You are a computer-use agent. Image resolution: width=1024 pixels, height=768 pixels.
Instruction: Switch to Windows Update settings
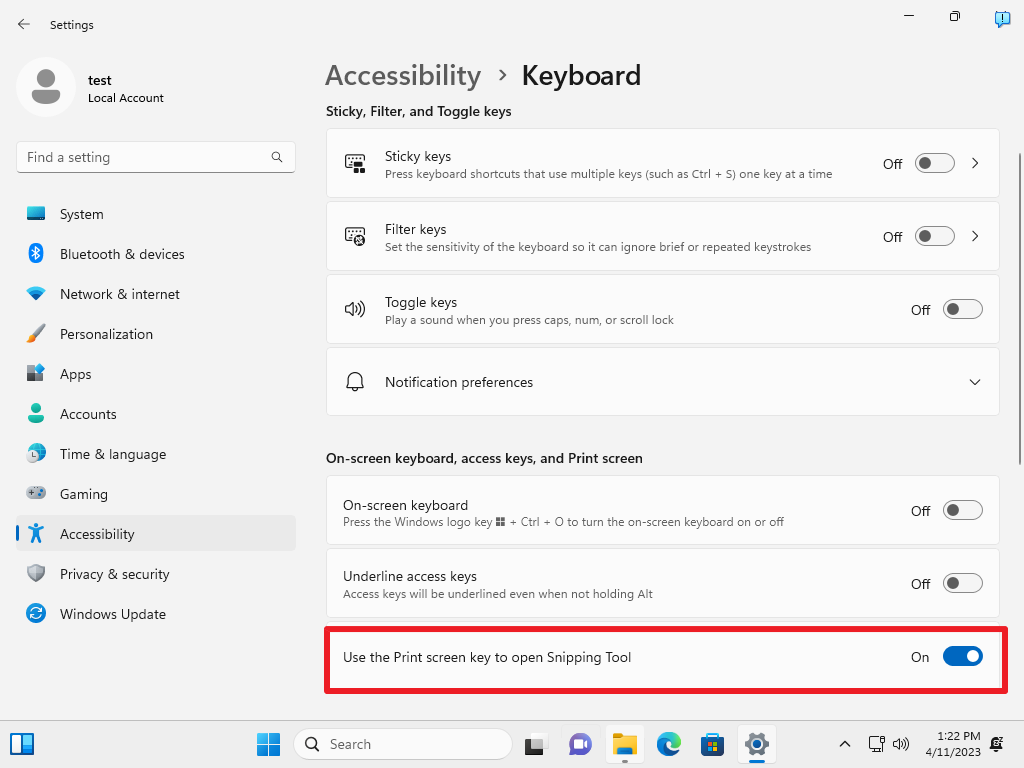click(x=113, y=613)
